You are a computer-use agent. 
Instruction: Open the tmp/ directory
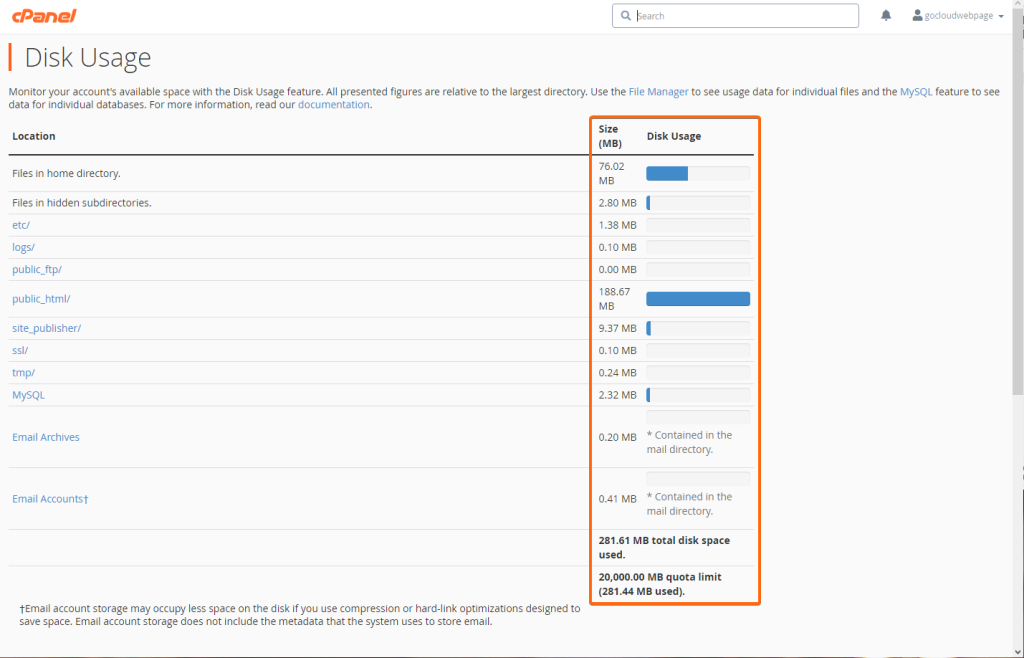[23, 372]
